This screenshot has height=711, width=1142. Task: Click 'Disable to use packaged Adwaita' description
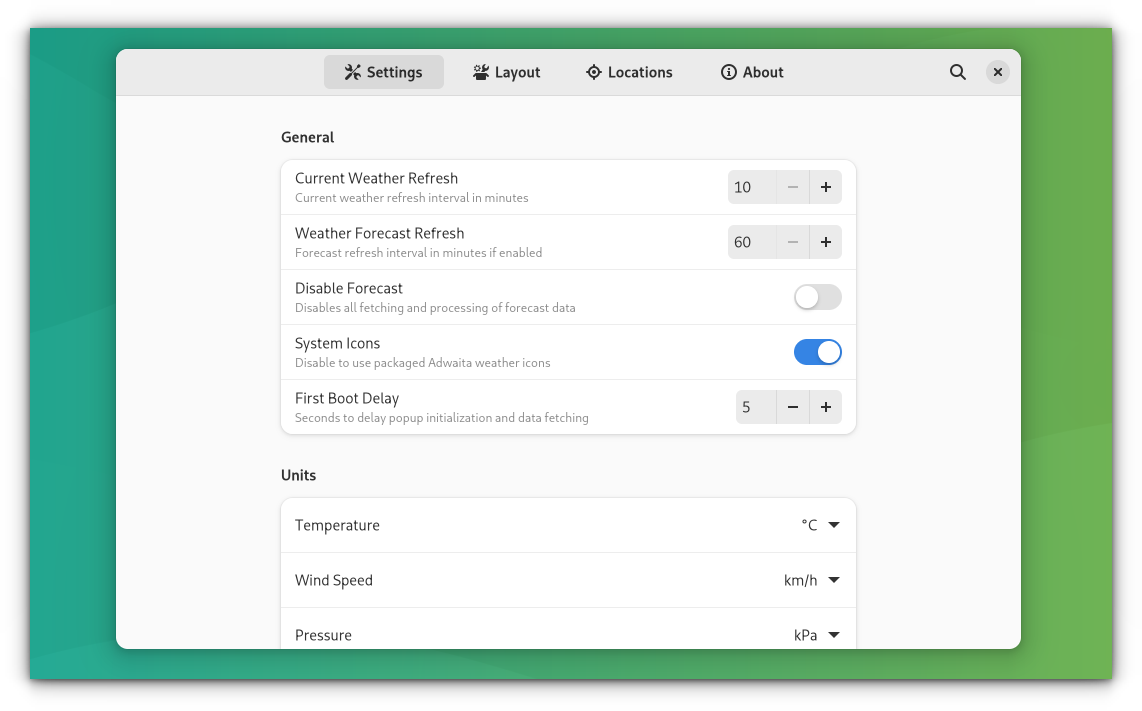422,363
